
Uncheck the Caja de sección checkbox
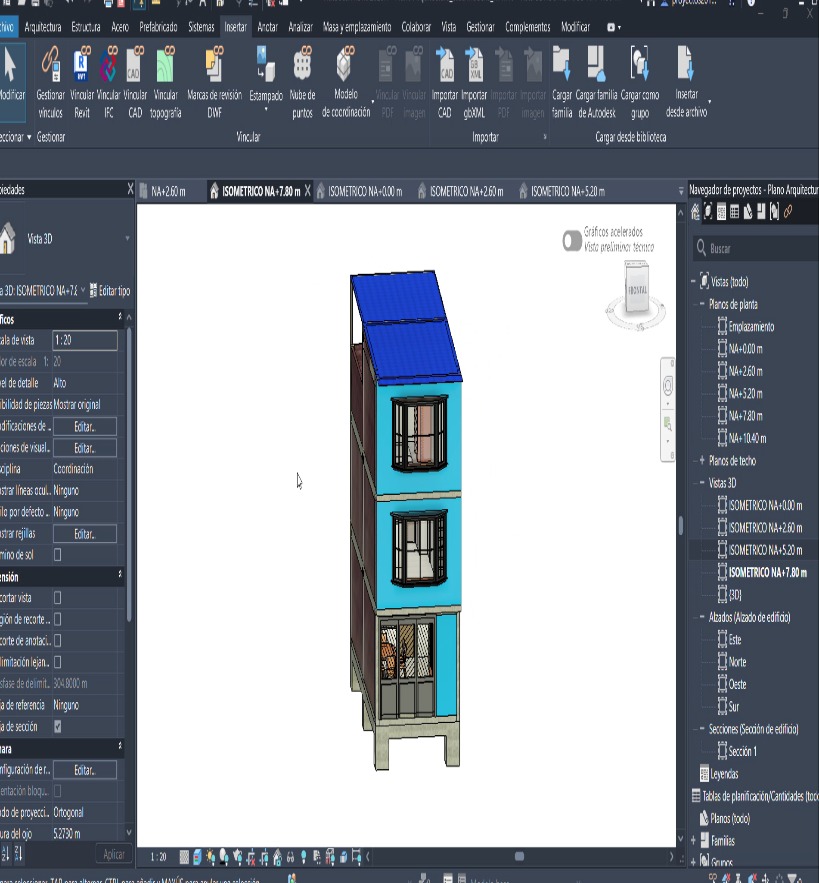(x=57, y=726)
